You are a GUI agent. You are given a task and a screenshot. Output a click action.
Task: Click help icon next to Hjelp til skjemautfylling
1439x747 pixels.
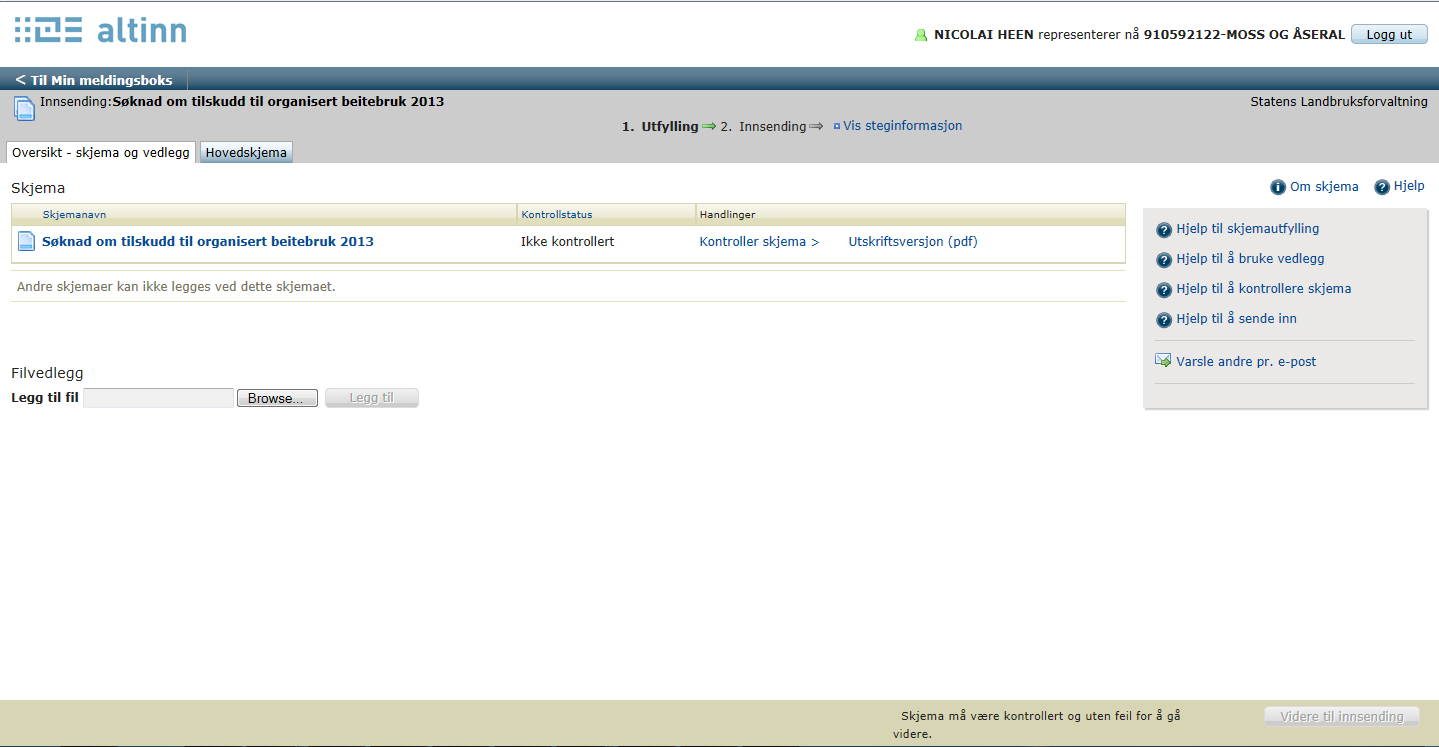tap(1163, 230)
